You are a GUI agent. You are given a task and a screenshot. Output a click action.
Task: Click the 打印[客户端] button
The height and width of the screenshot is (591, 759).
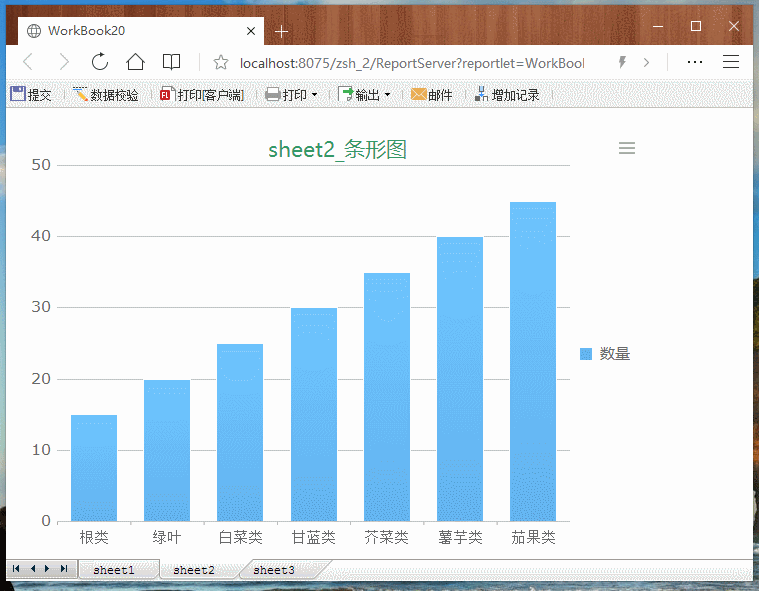(202, 95)
